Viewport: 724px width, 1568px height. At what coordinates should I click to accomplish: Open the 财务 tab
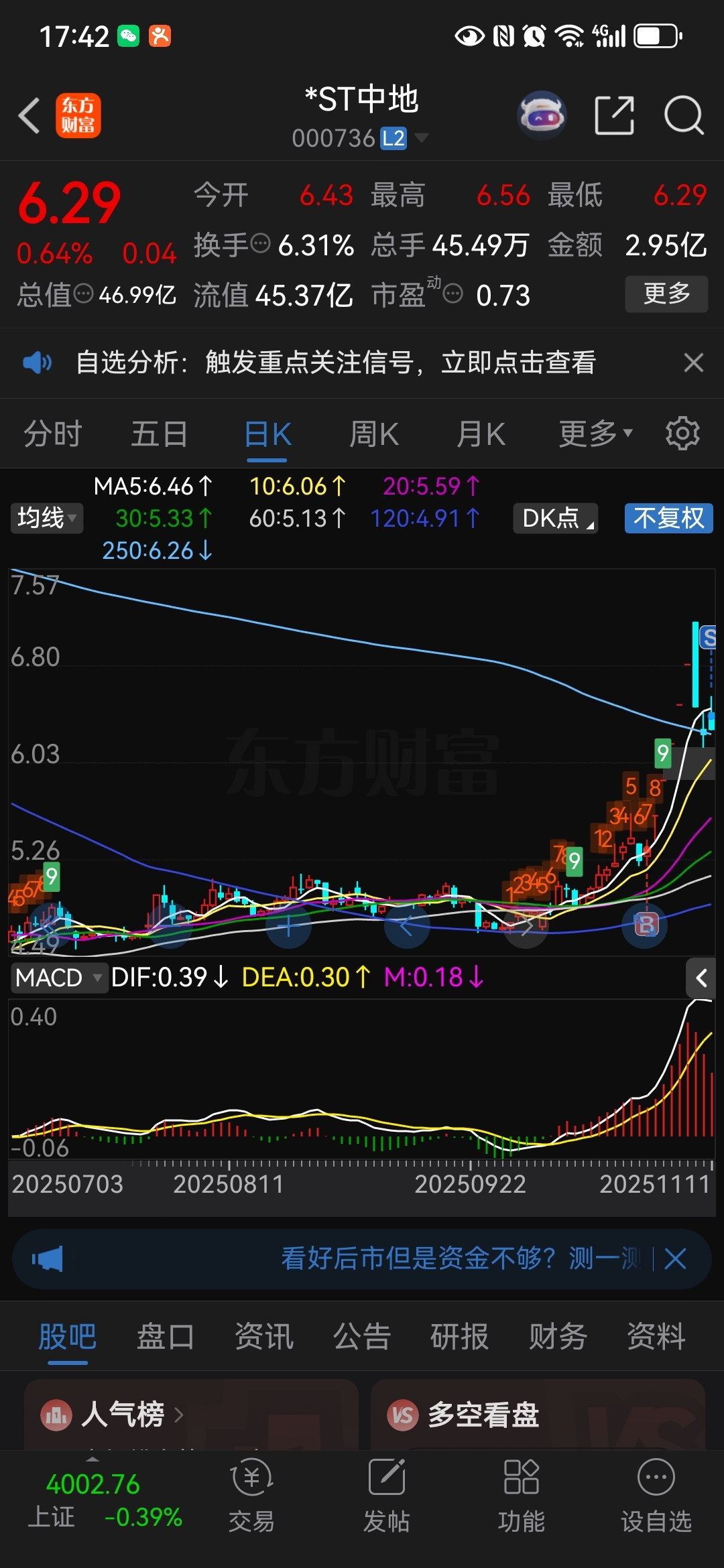[558, 1337]
